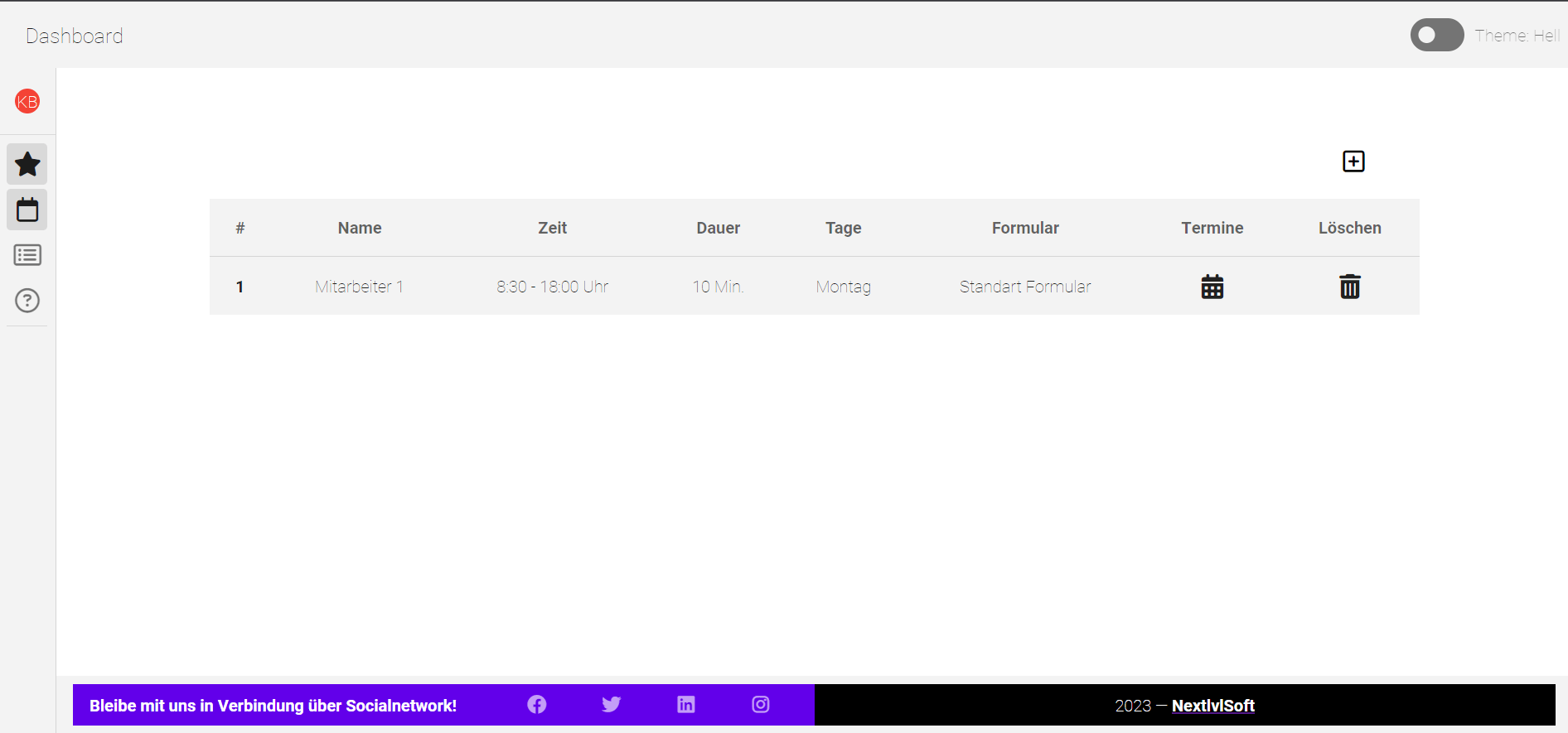The width and height of the screenshot is (1568, 733).
Task: Click the Standart Formular cell
Action: pos(1025,287)
